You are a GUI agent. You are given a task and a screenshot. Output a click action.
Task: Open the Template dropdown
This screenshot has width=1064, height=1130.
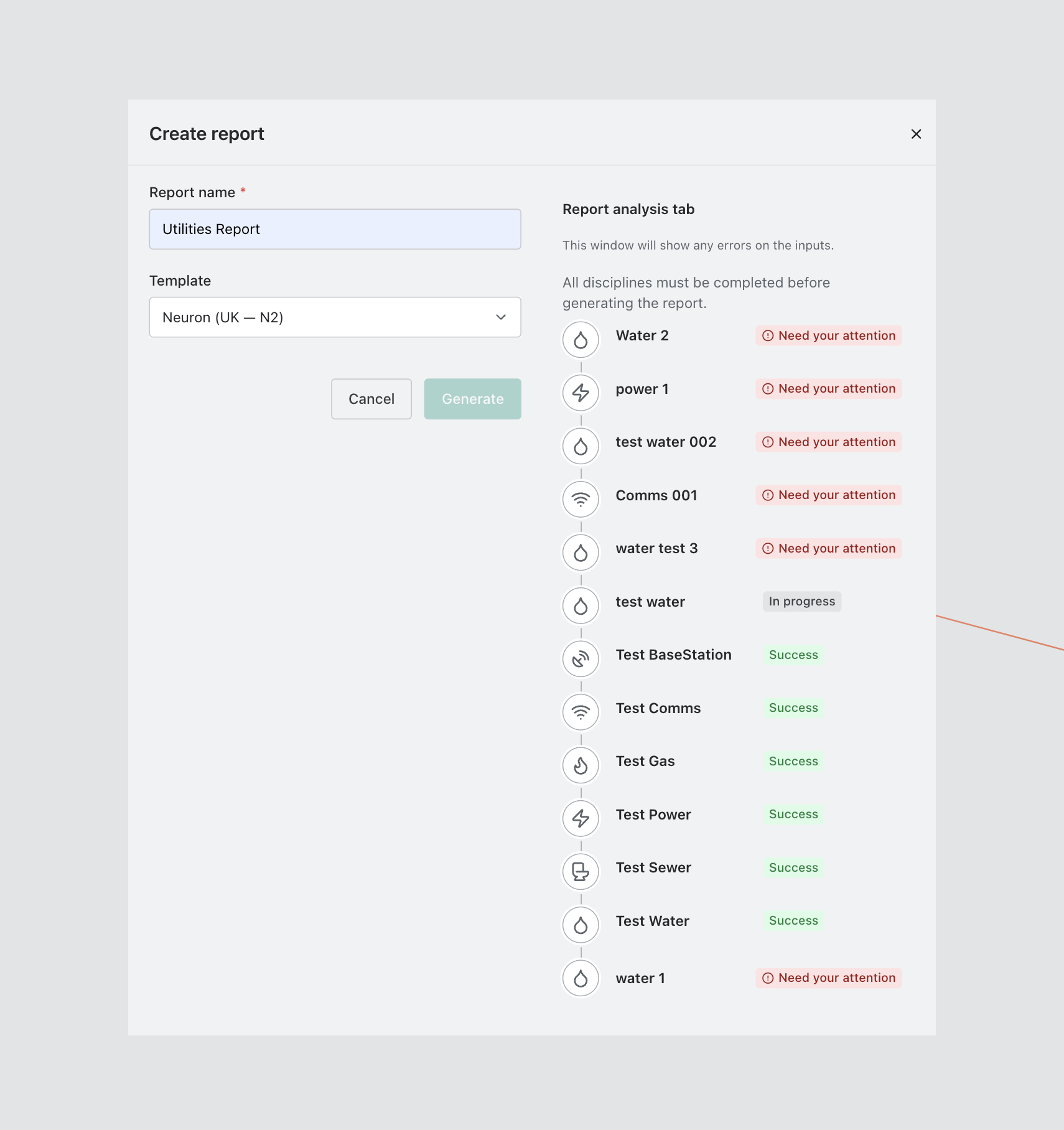coord(335,317)
